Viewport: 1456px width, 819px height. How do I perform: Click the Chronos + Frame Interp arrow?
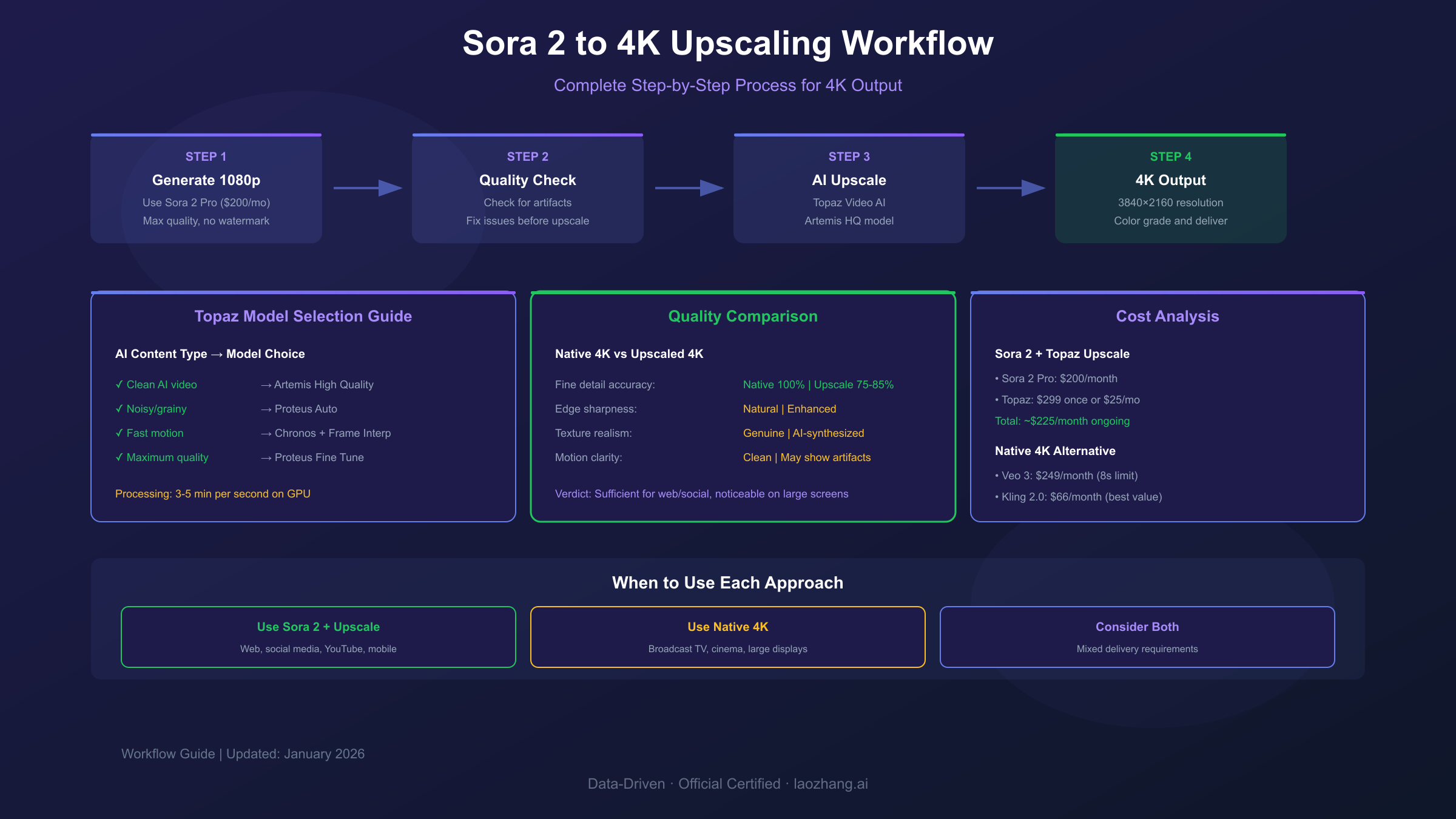click(x=266, y=433)
